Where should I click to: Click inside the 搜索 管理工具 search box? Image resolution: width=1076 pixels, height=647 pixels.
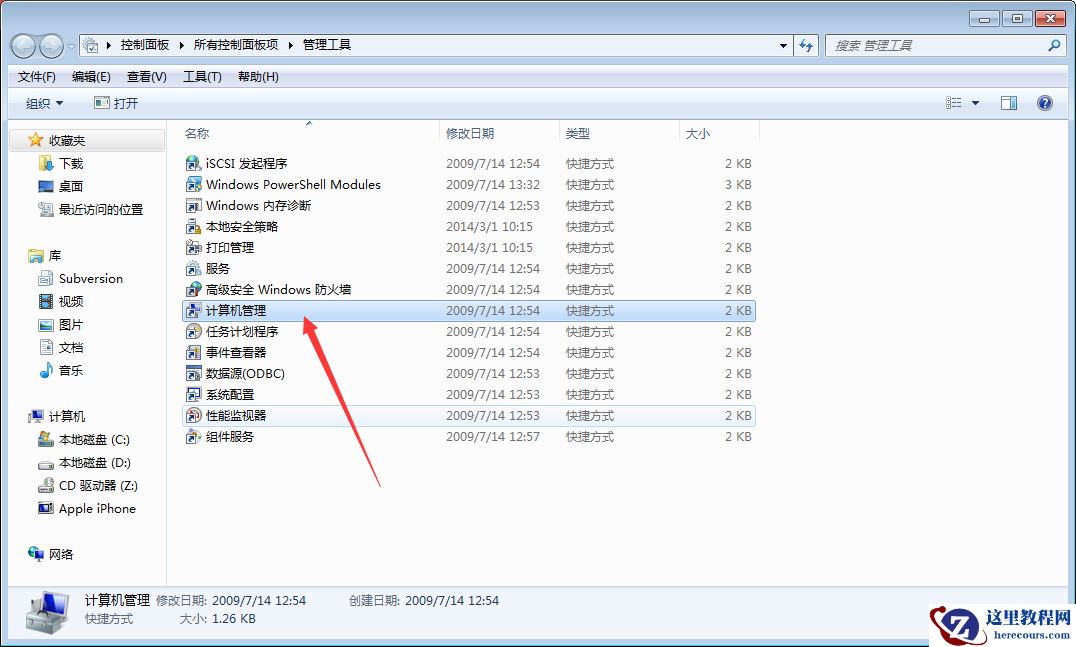pyautogui.click(x=930, y=44)
